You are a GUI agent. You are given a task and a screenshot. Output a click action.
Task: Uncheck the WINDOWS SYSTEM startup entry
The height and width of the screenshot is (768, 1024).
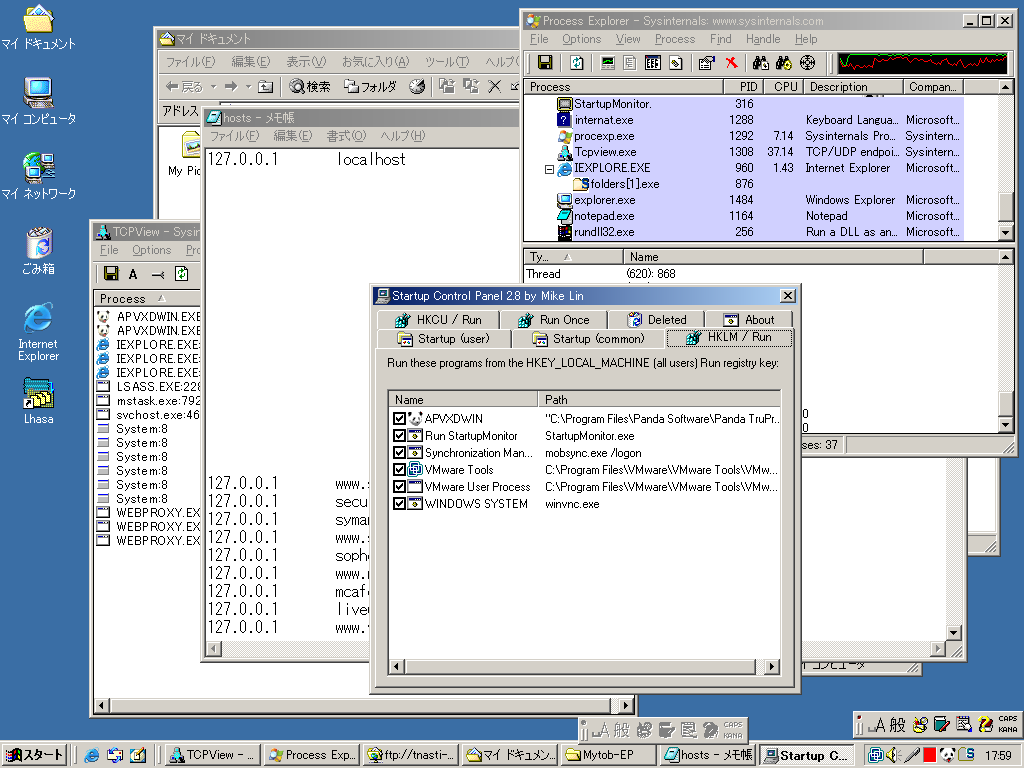[400, 504]
